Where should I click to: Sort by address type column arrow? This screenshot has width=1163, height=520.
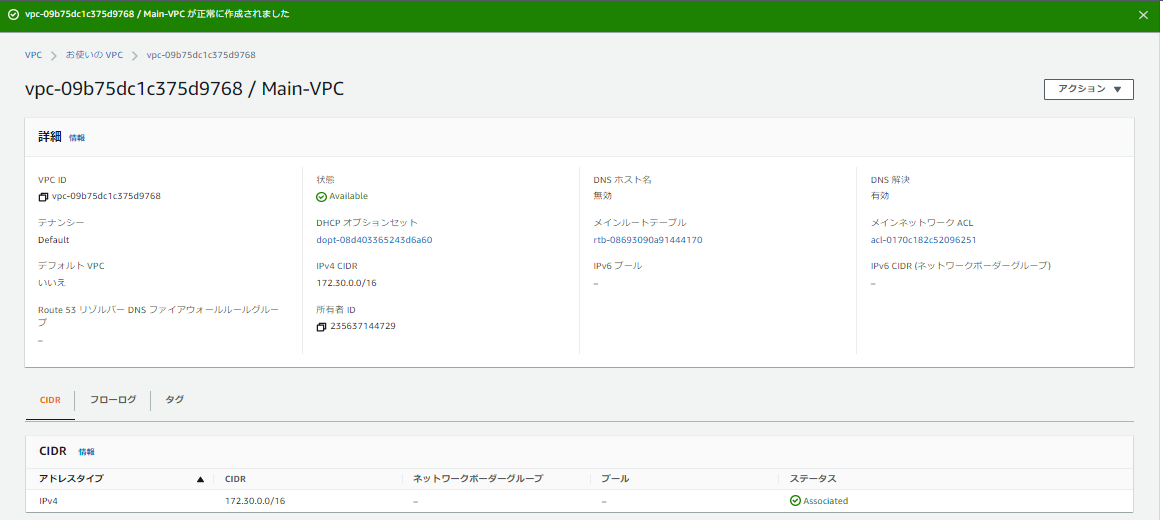[x=200, y=479]
